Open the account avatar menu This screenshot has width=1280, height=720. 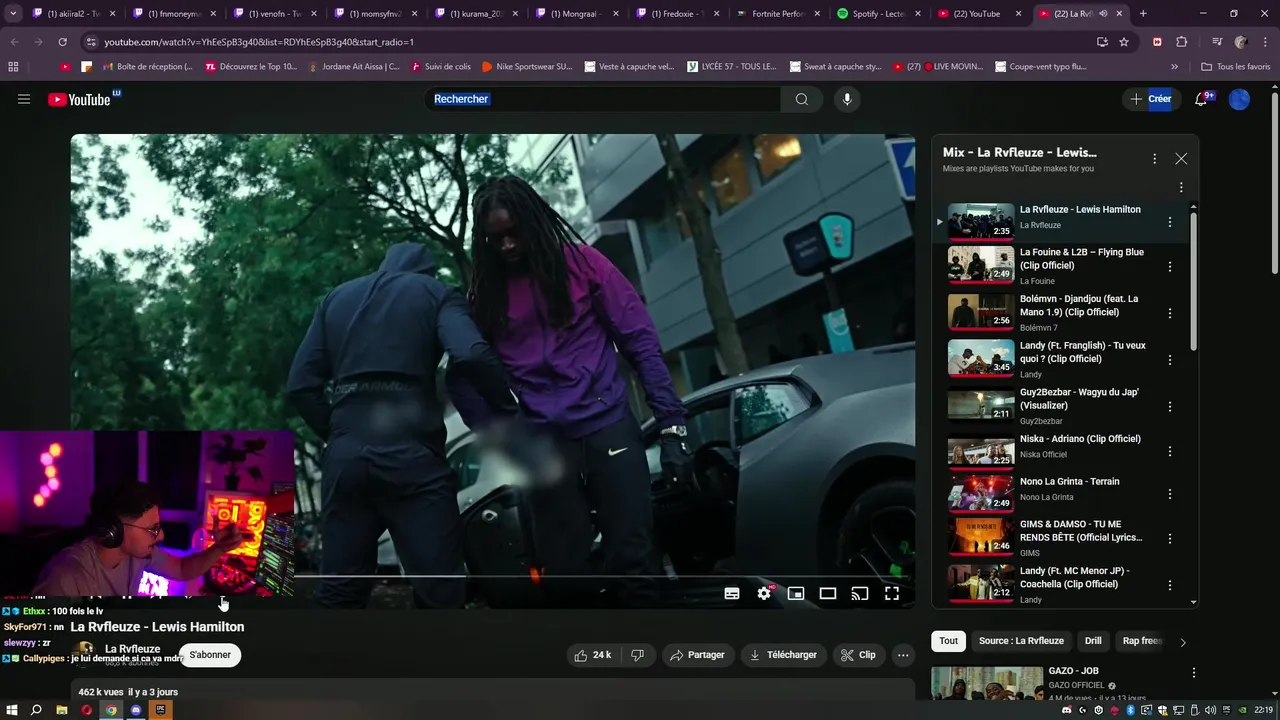1239,99
